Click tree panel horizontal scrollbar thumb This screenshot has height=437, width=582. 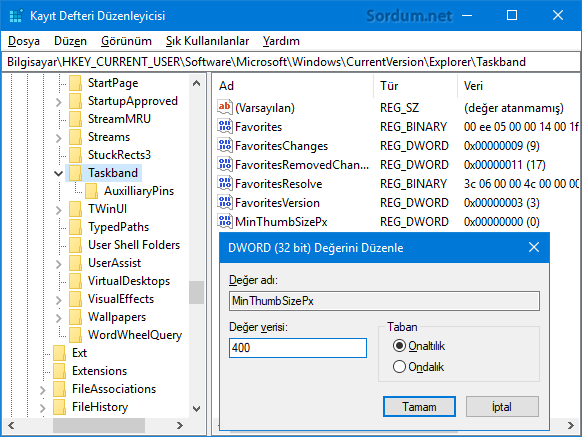coord(99,425)
